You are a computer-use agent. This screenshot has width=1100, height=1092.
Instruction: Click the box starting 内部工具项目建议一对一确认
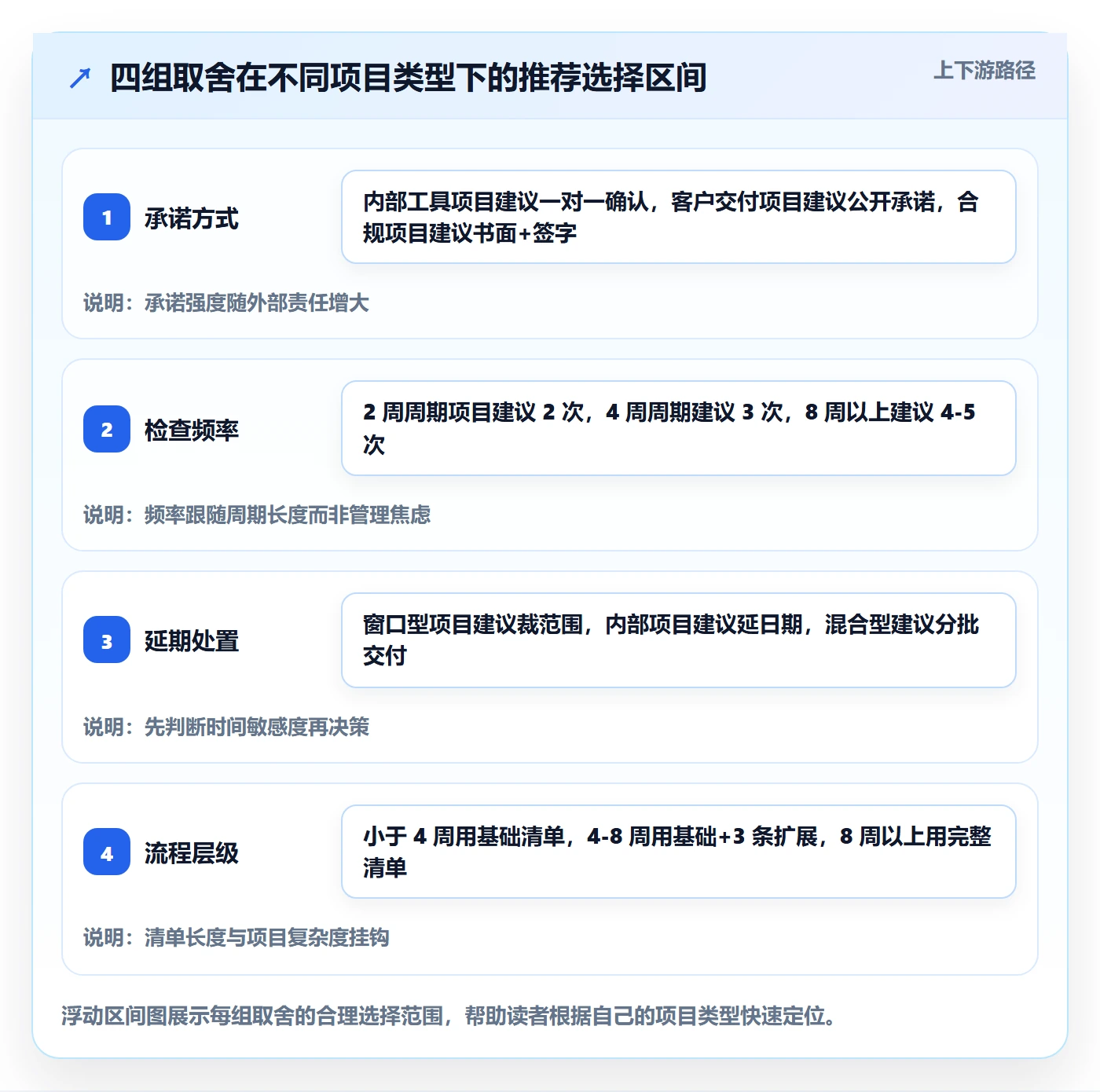coord(679,217)
